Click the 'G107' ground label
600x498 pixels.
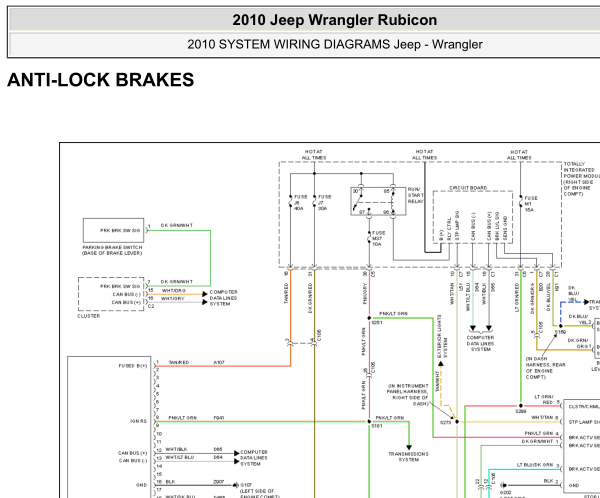(x=246, y=485)
